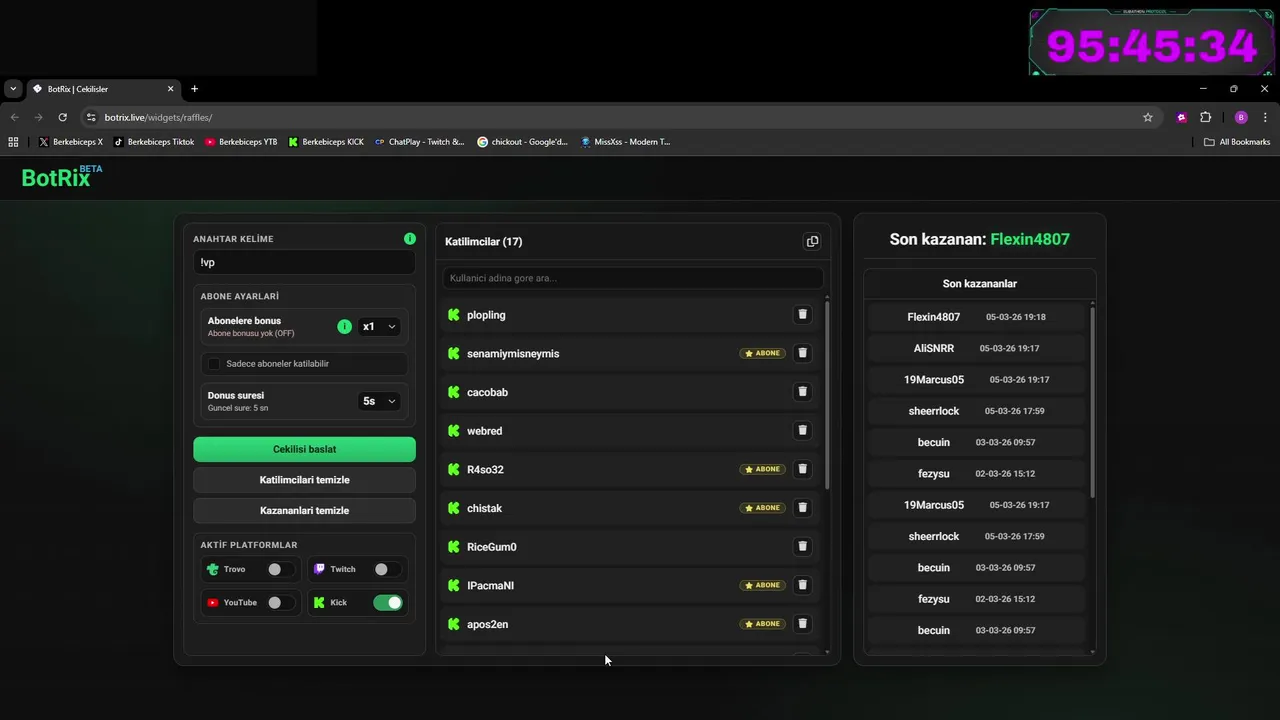Click the participants list scrollbar
This screenshot has height=720, width=1280.
point(827,393)
